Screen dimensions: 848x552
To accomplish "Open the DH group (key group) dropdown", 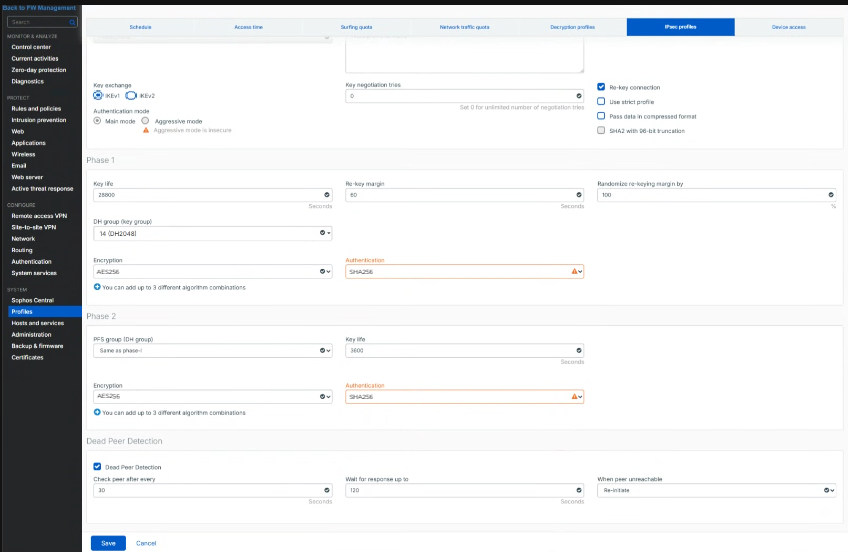I will click(213, 233).
